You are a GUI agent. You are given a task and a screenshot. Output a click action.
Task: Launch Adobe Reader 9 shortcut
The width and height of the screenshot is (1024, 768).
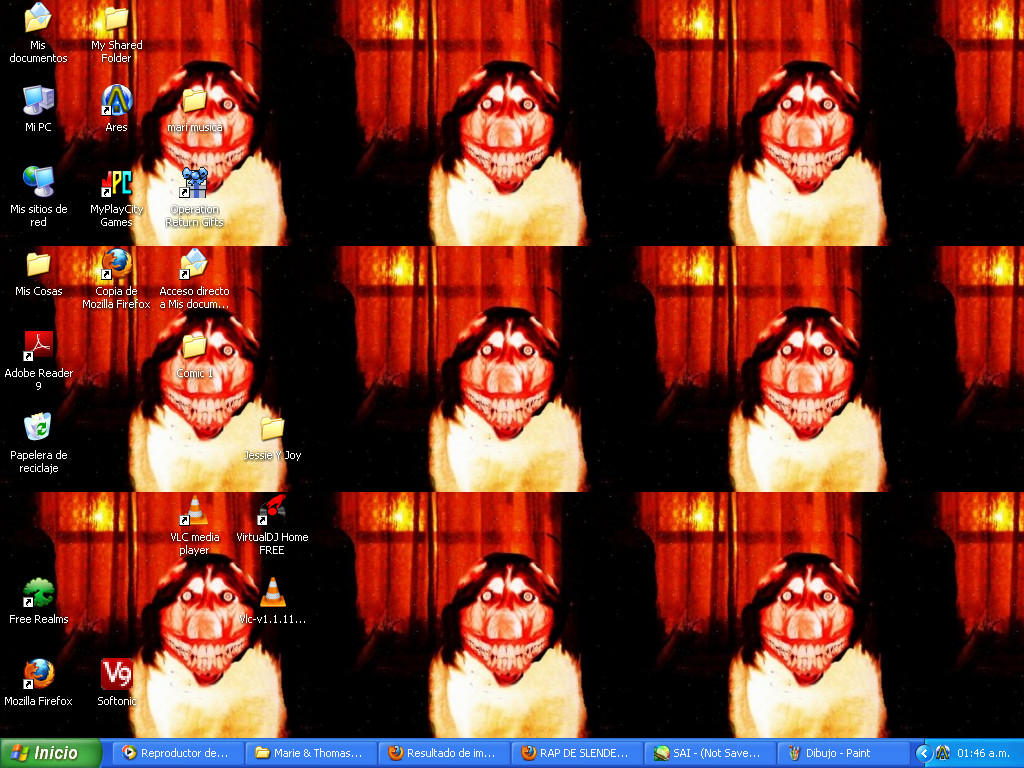pos(38,361)
